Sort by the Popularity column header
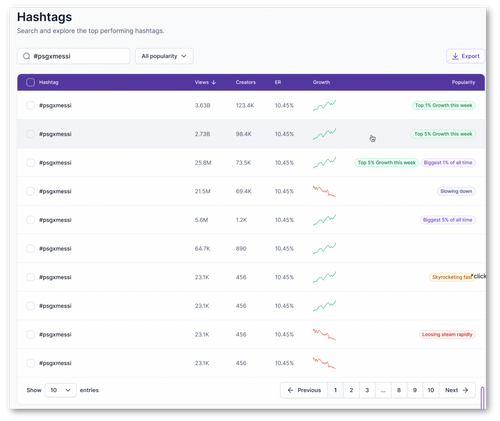 pos(463,82)
